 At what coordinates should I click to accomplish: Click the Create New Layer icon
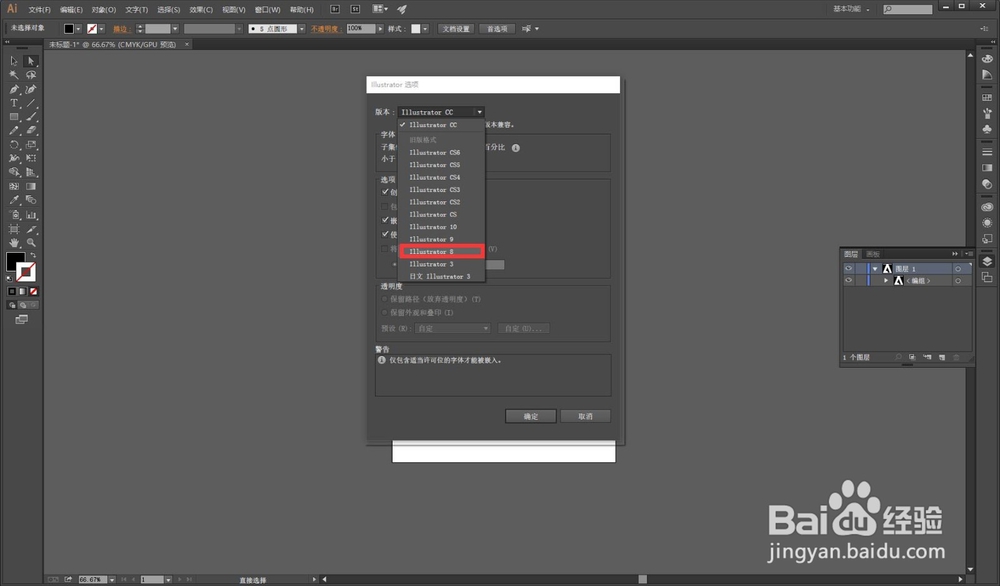[x=941, y=357]
